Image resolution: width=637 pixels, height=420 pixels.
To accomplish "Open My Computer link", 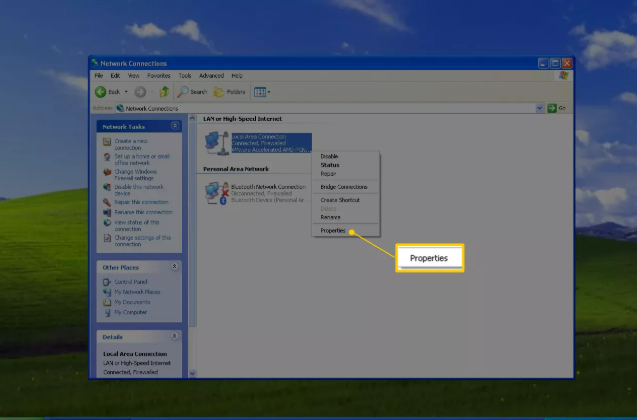I will 130,312.
